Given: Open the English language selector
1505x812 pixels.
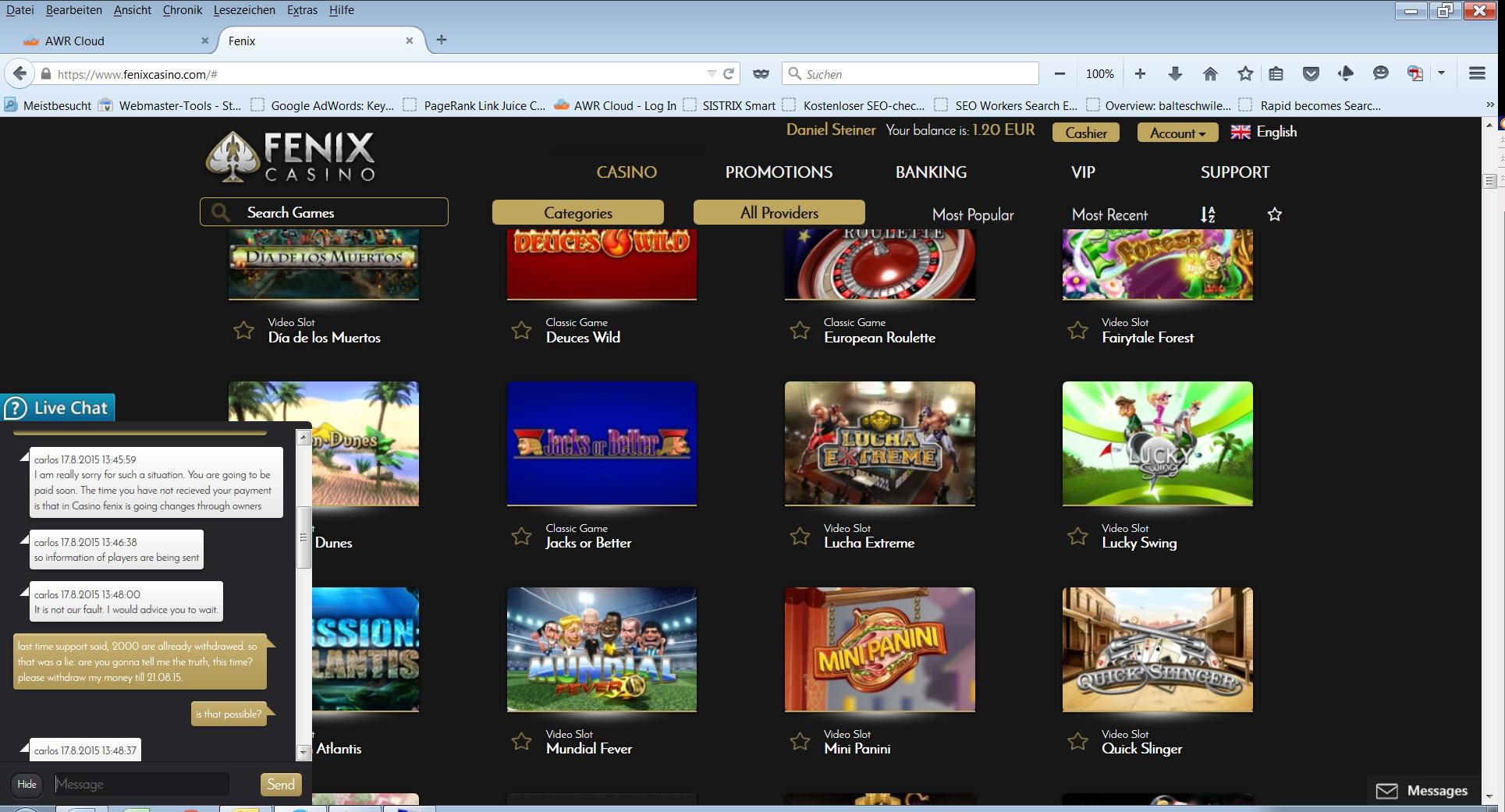Looking at the screenshot, I should (1264, 132).
